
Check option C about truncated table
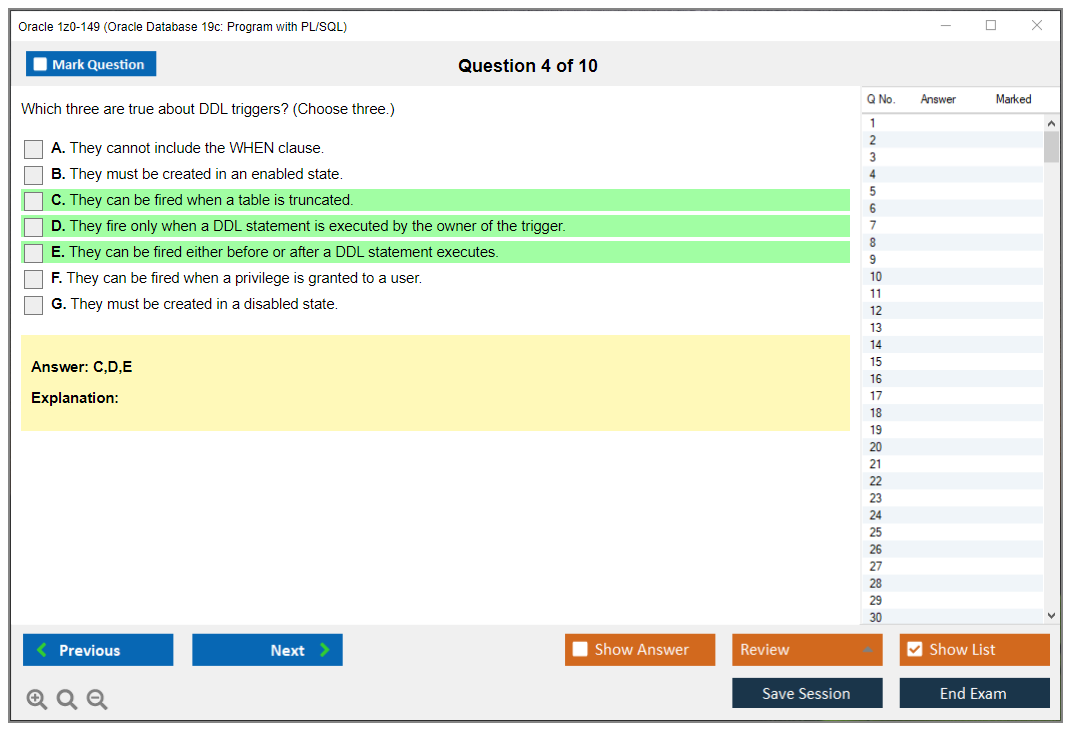pyautogui.click(x=34, y=201)
